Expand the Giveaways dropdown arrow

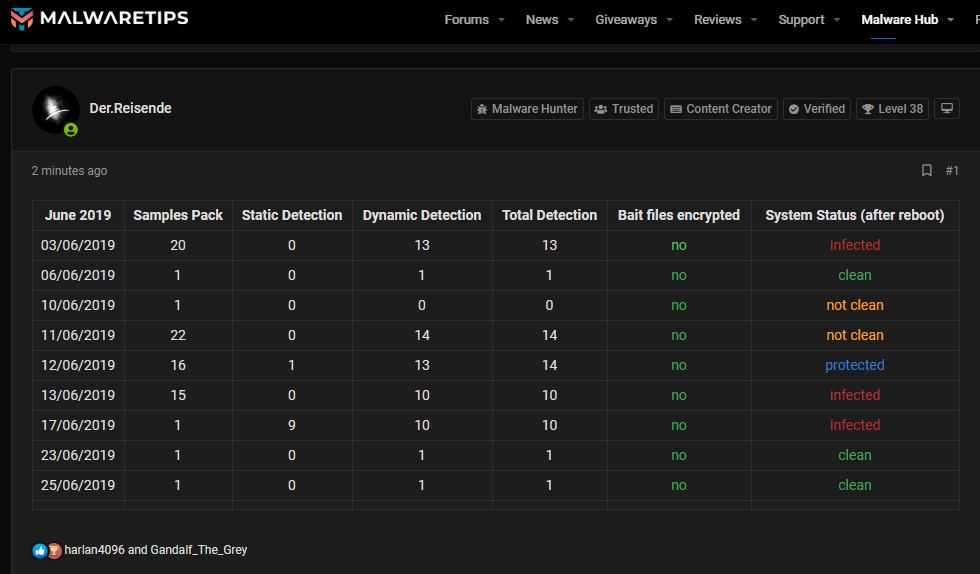coord(669,20)
